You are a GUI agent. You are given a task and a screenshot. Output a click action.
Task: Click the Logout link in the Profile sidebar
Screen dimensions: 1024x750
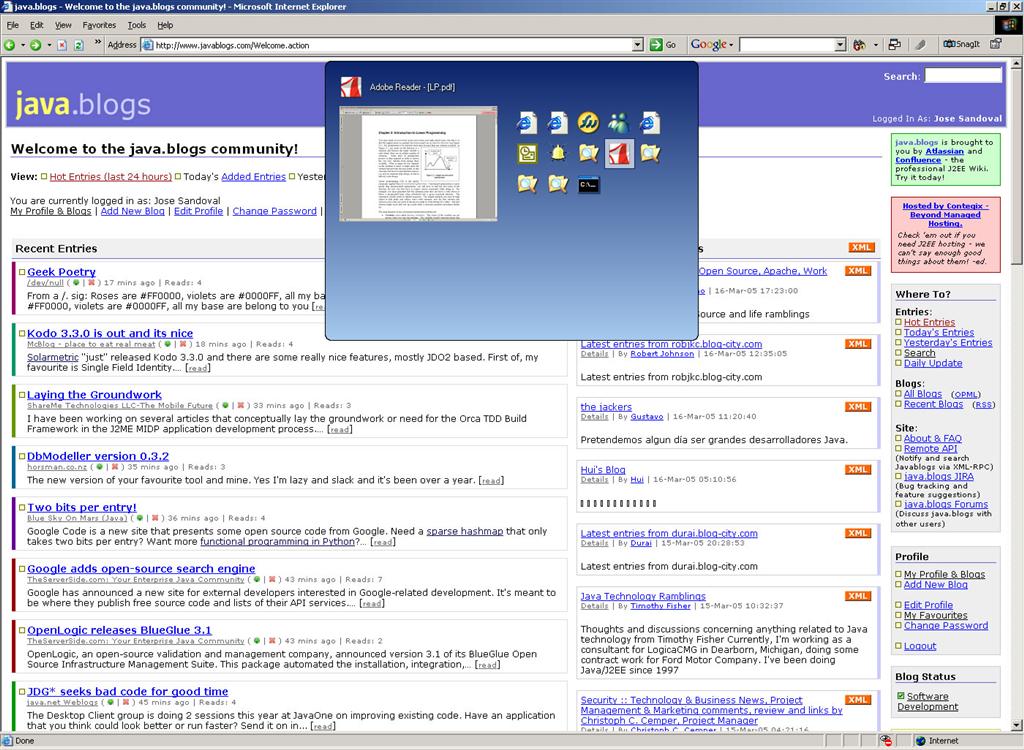920,646
